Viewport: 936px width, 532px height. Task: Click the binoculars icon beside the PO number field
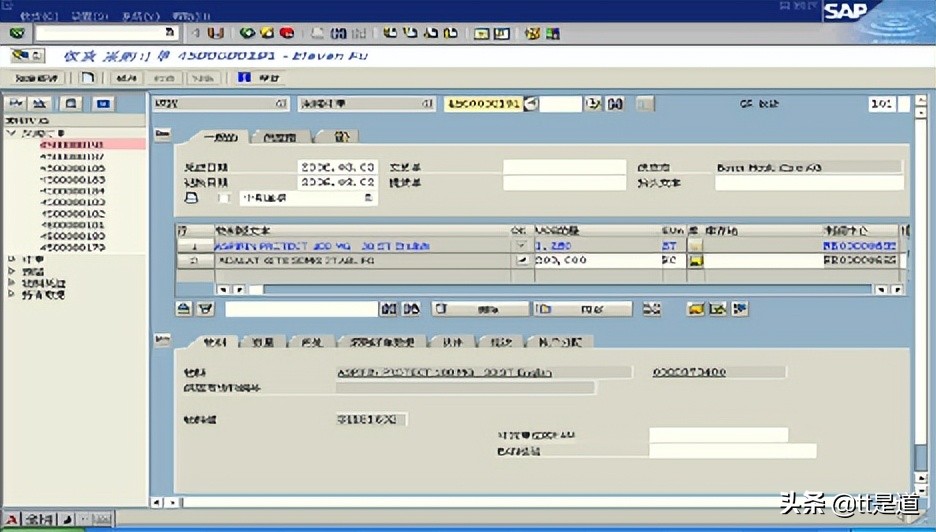click(615, 104)
